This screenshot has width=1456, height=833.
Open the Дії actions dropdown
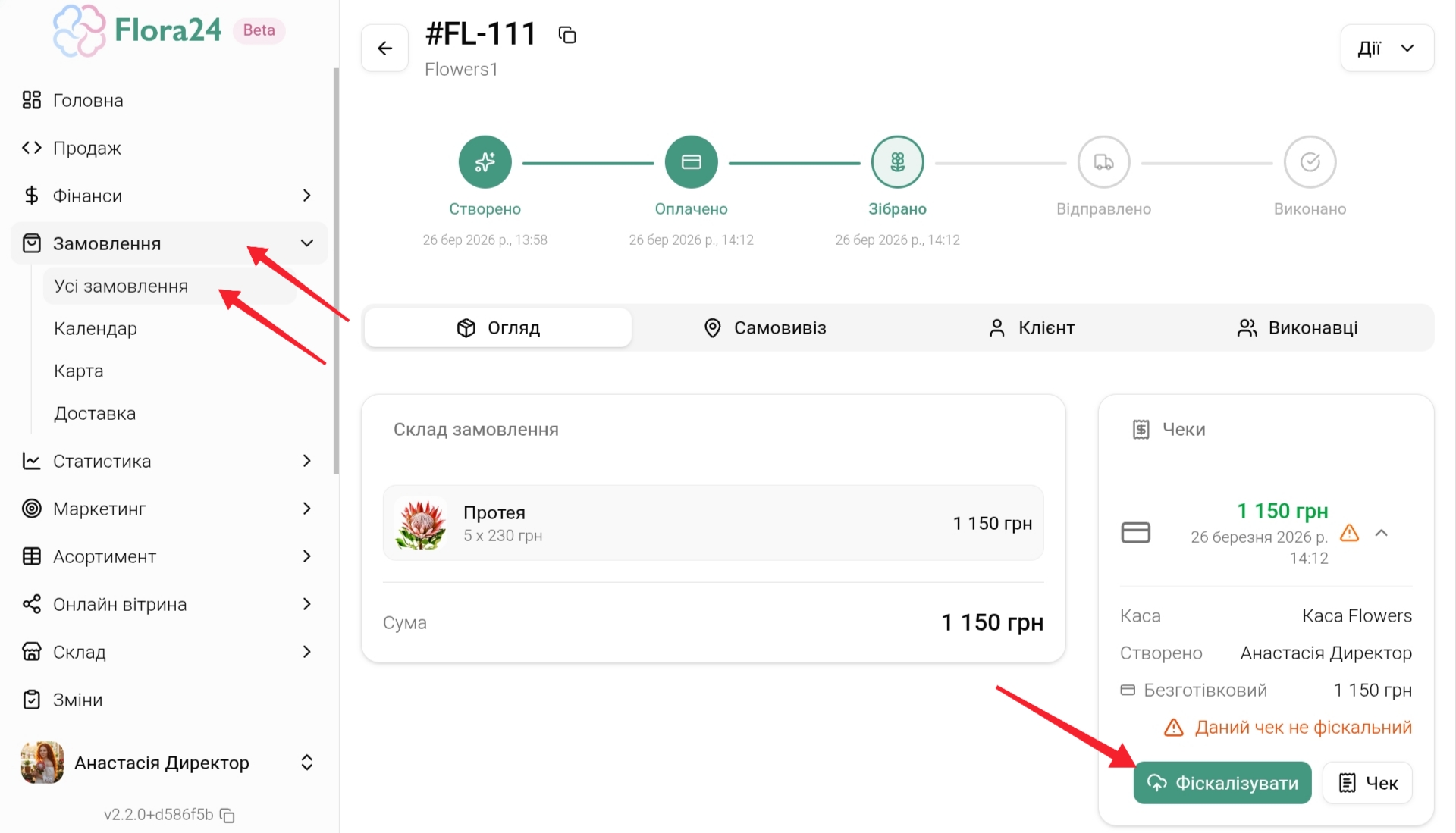1386,49
